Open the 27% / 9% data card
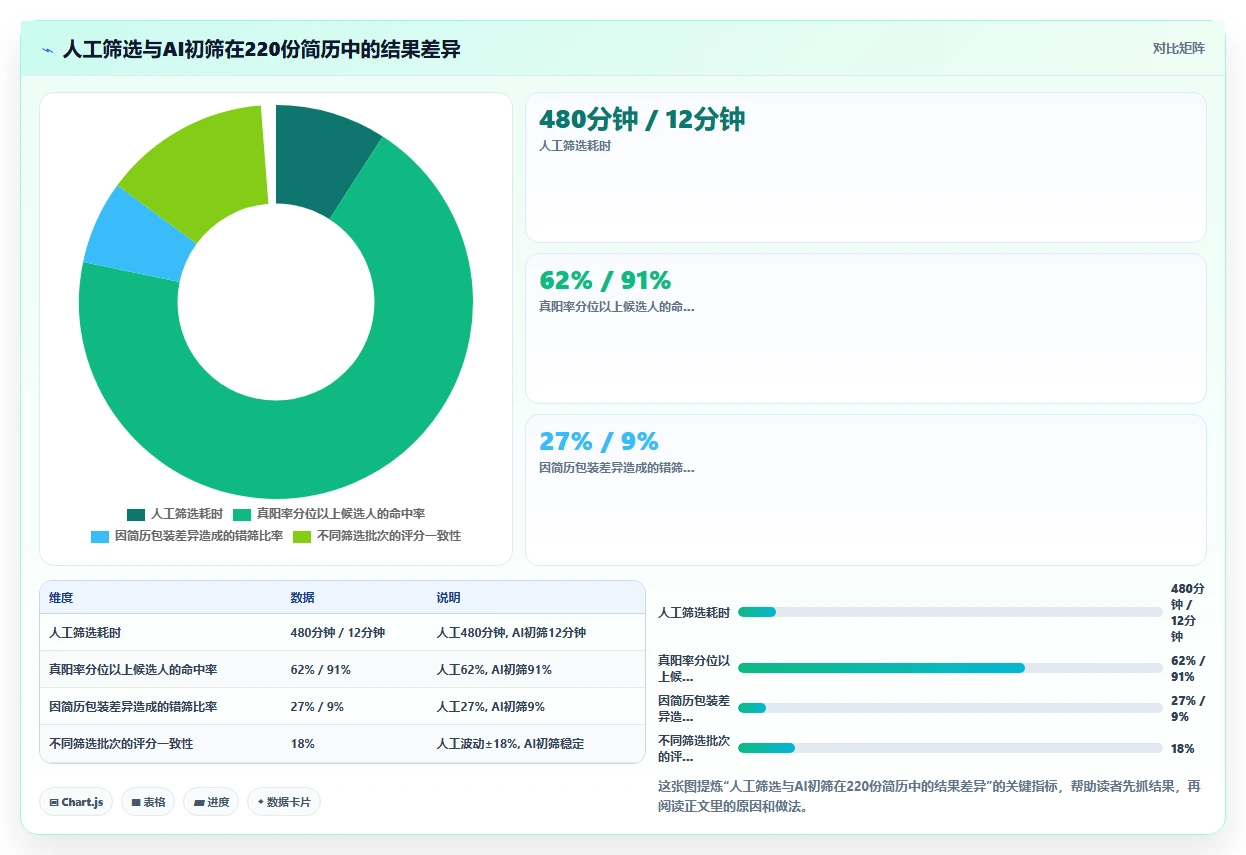Image resolution: width=1246 pixels, height=855 pixels. [866, 490]
